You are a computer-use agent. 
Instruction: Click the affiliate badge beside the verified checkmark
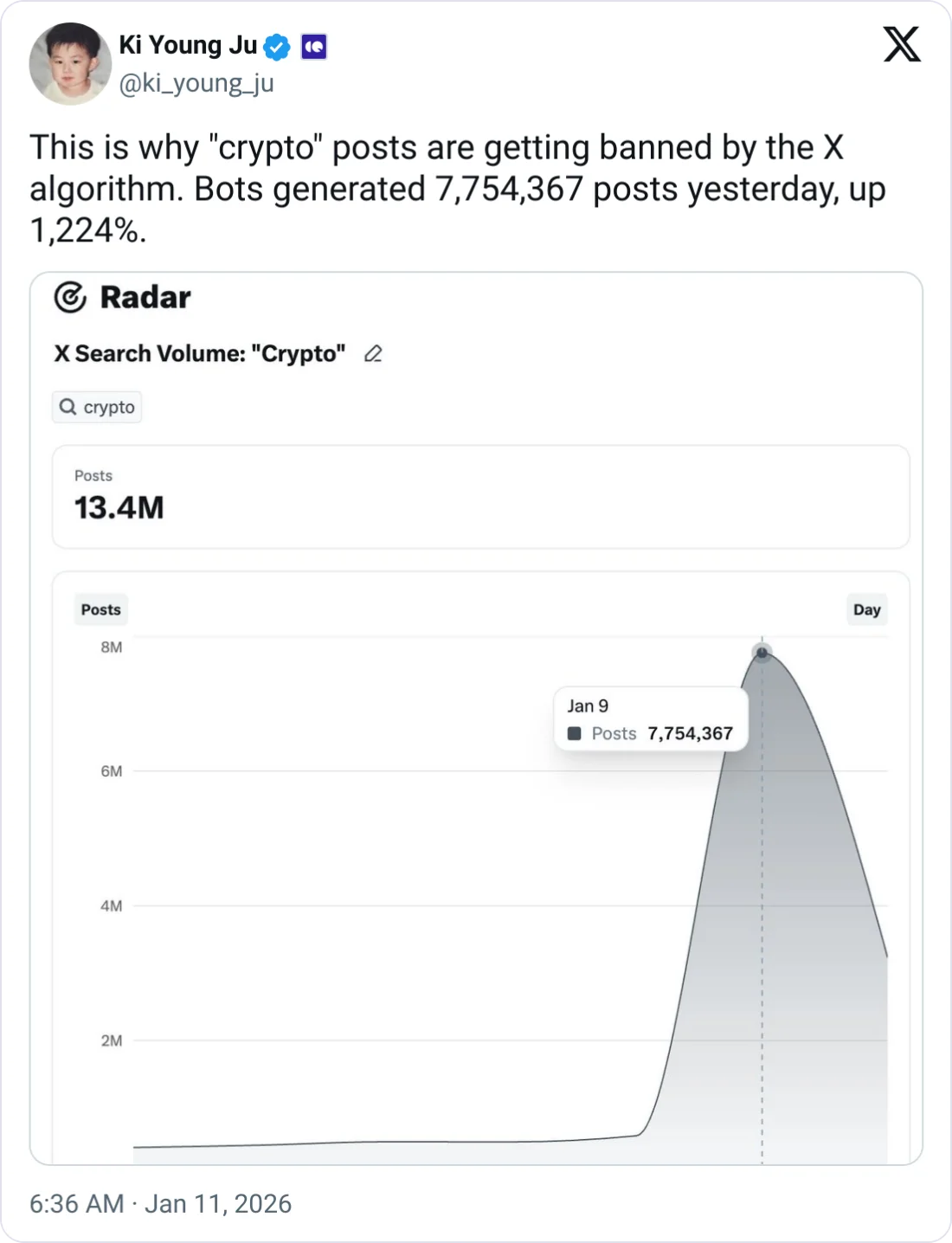313,47
